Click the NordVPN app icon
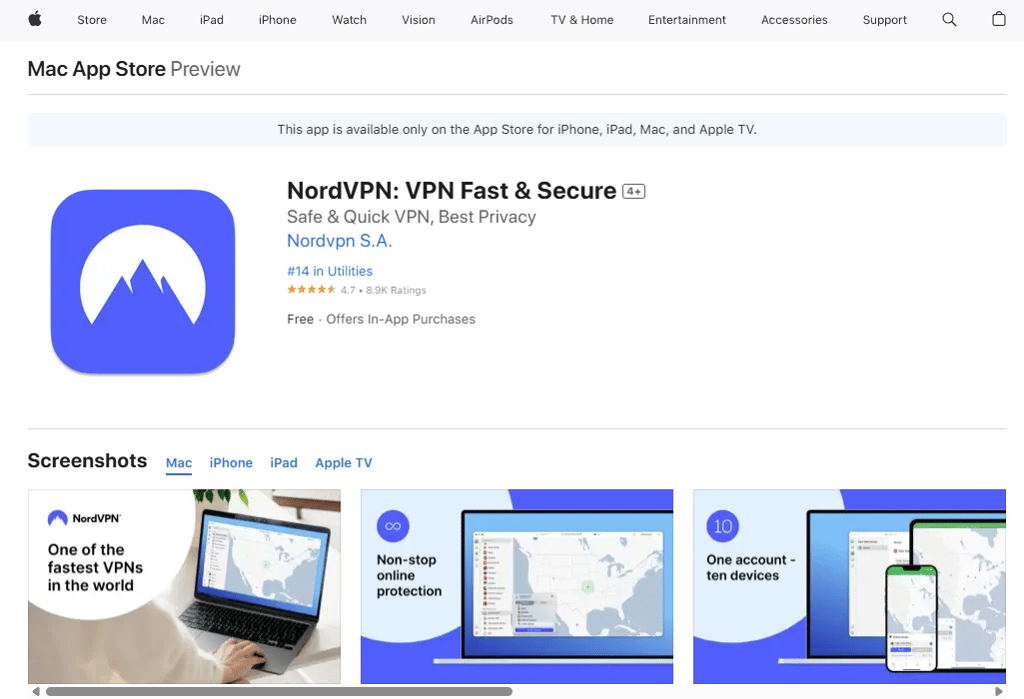This screenshot has width=1024, height=699. pyautogui.click(x=143, y=282)
